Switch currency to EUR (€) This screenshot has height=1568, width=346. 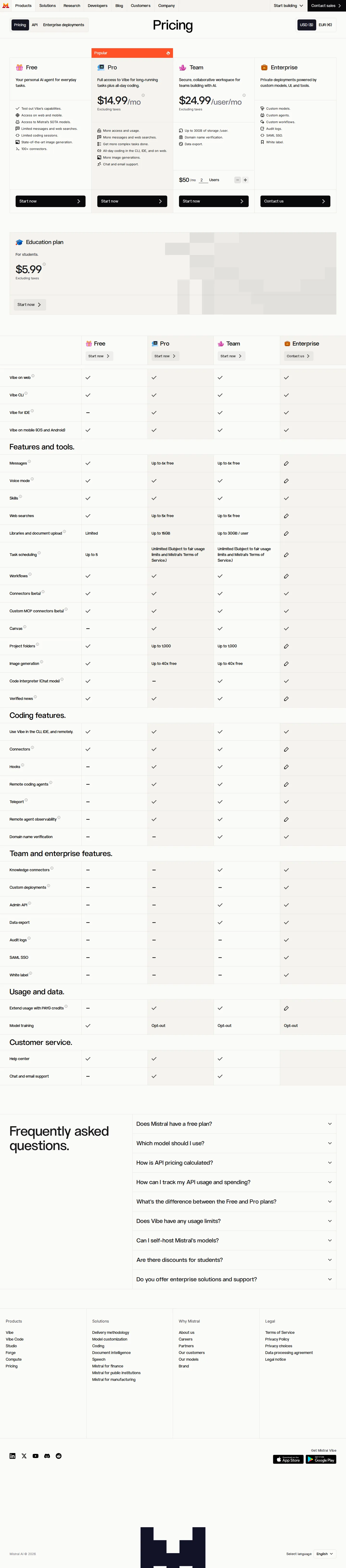click(x=325, y=25)
